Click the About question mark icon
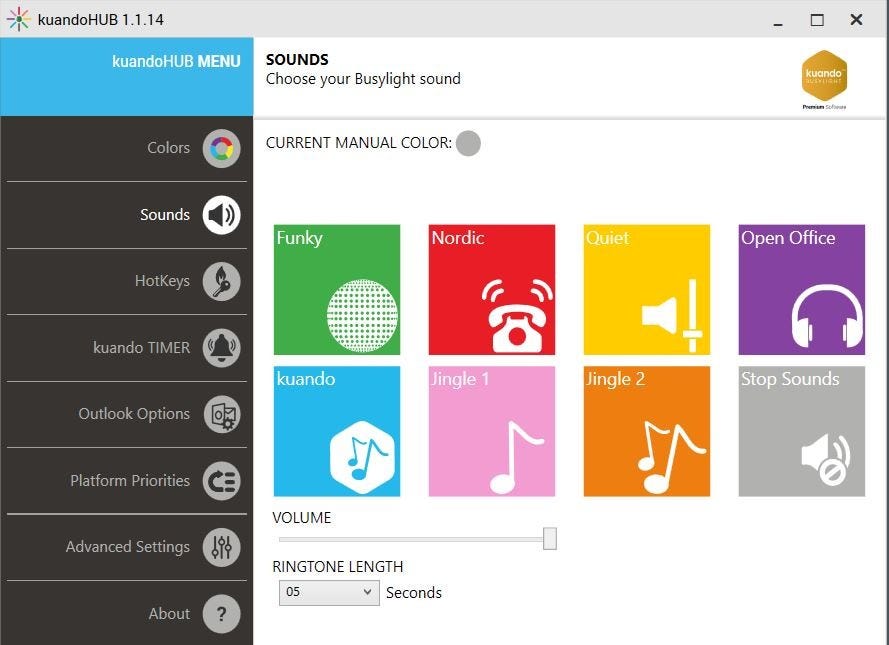This screenshot has width=889, height=645. click(x=222, y=613)
